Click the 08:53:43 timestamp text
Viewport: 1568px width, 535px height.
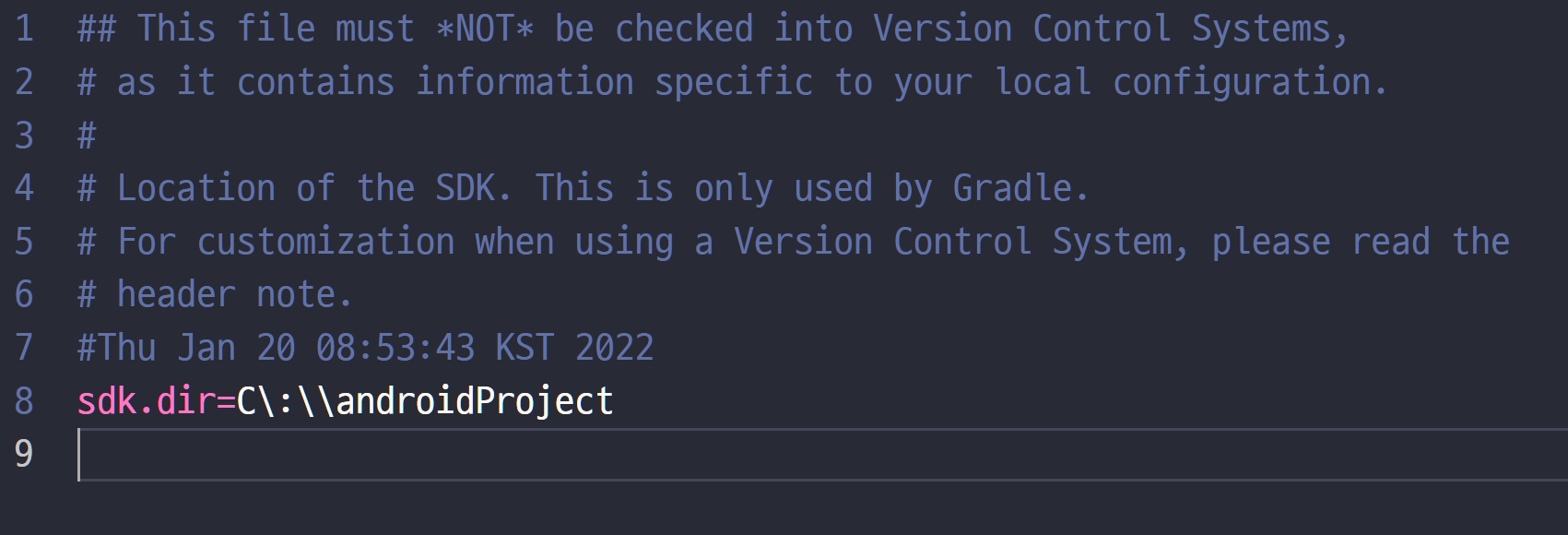coord(395,349)
